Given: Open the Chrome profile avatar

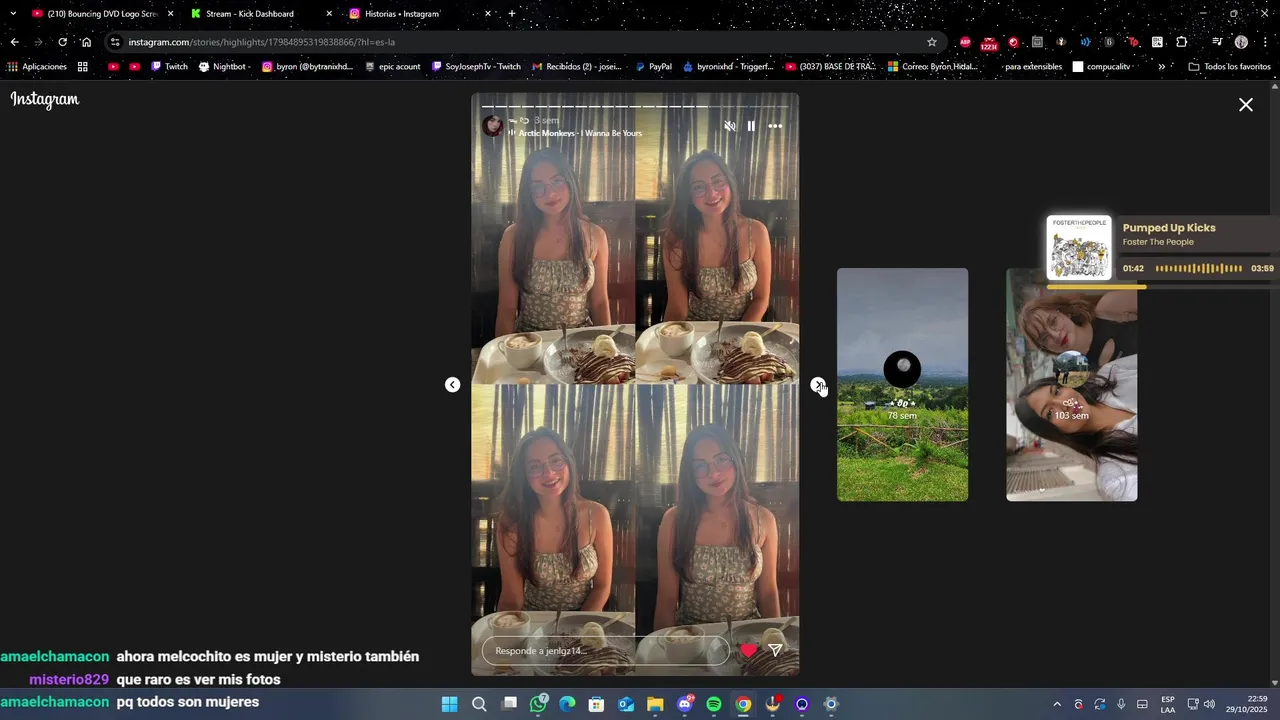Looking at the screenshot, I should [1241, 42].
